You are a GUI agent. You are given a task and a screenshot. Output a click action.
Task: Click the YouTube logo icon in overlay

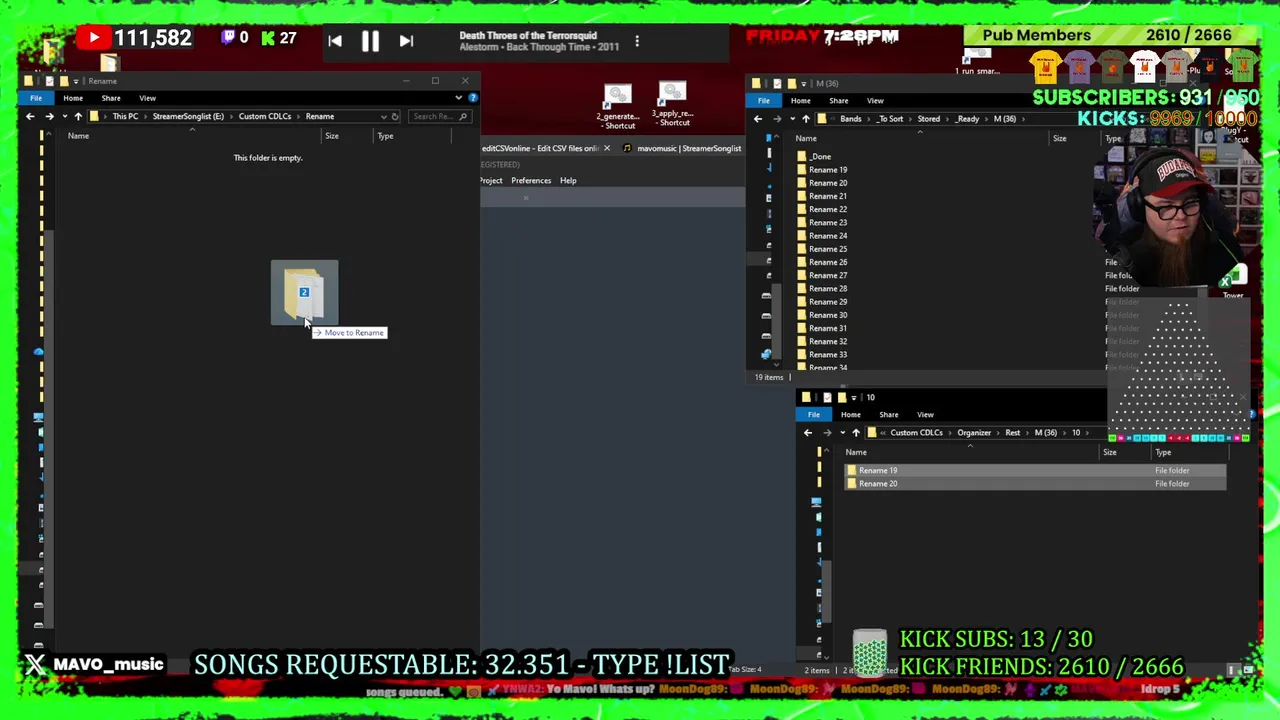94,38
